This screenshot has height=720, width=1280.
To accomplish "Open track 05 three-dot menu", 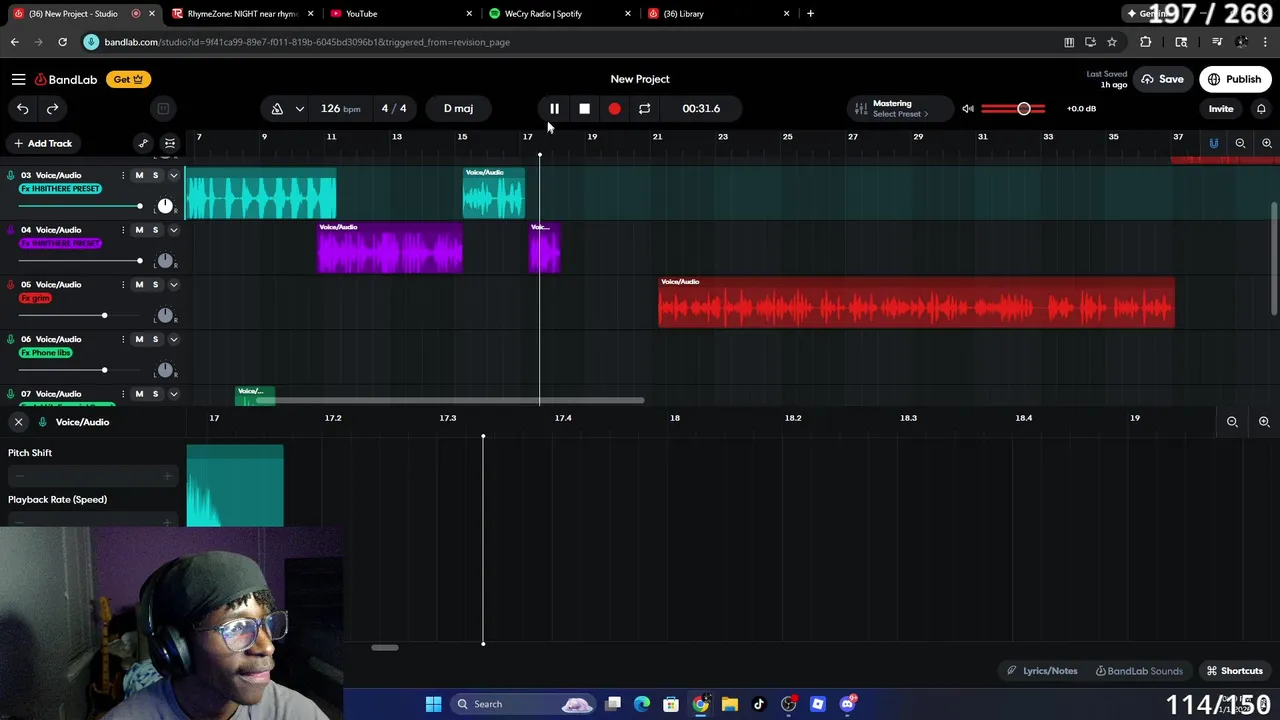I will [123, 284].
